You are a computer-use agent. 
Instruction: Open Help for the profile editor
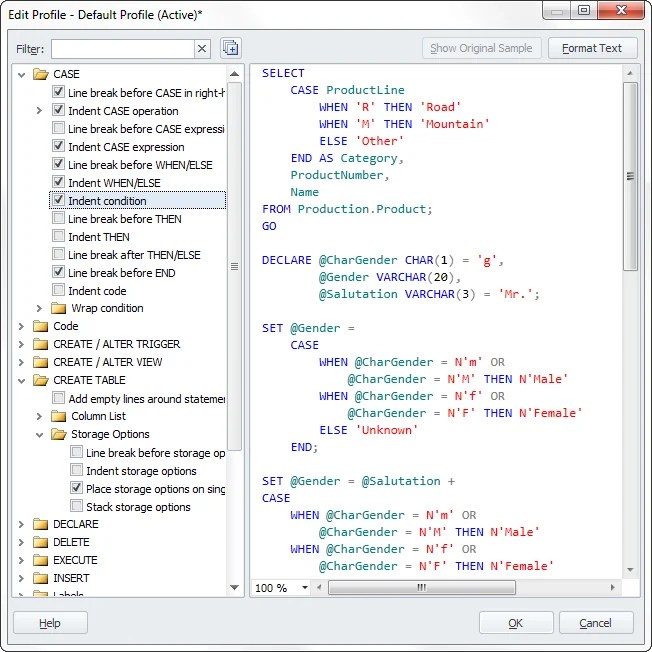pyautogui.click(x=50, y=622)
